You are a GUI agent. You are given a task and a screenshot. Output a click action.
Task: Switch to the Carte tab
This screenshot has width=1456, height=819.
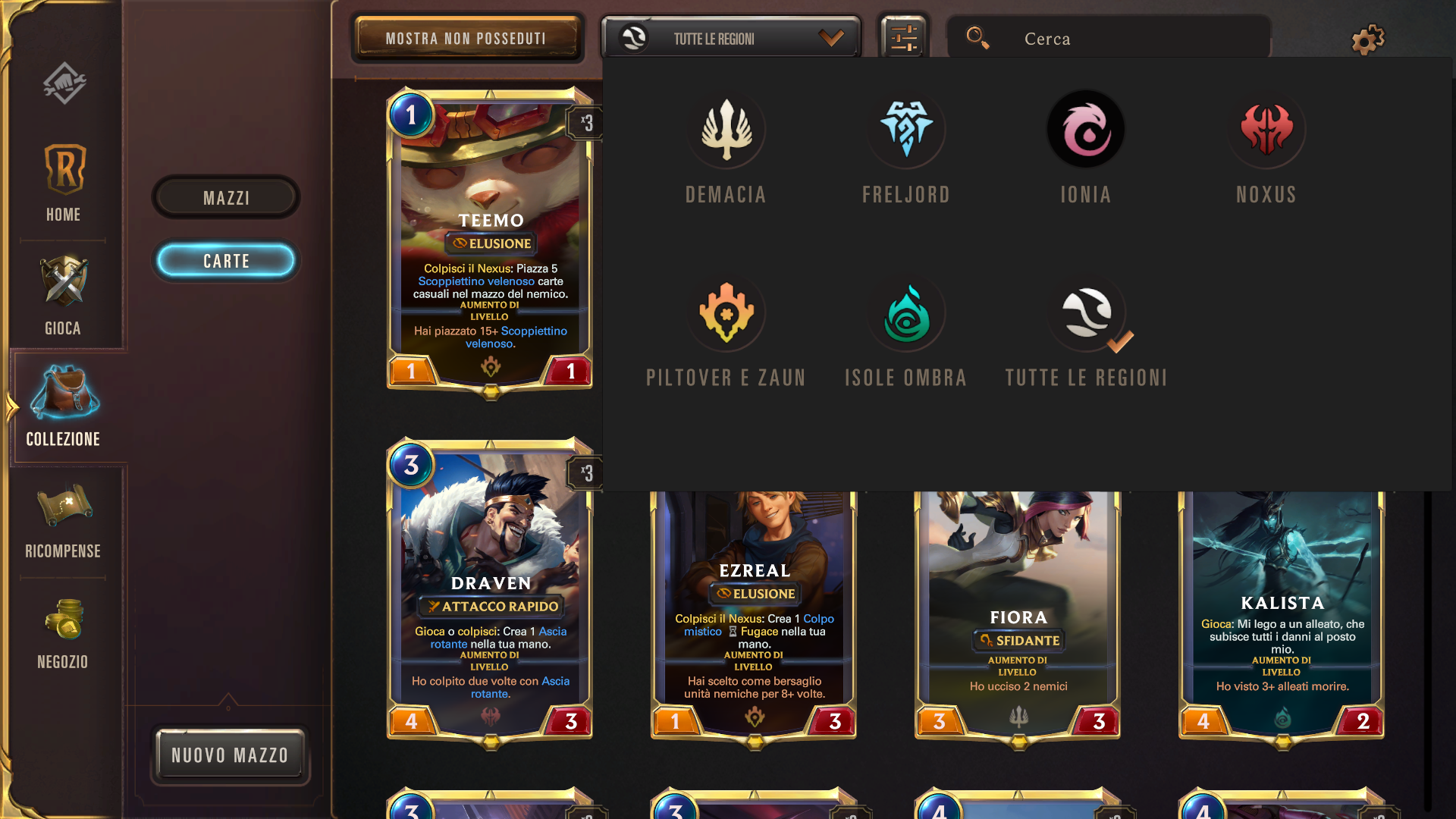click(x=226, y=261)
